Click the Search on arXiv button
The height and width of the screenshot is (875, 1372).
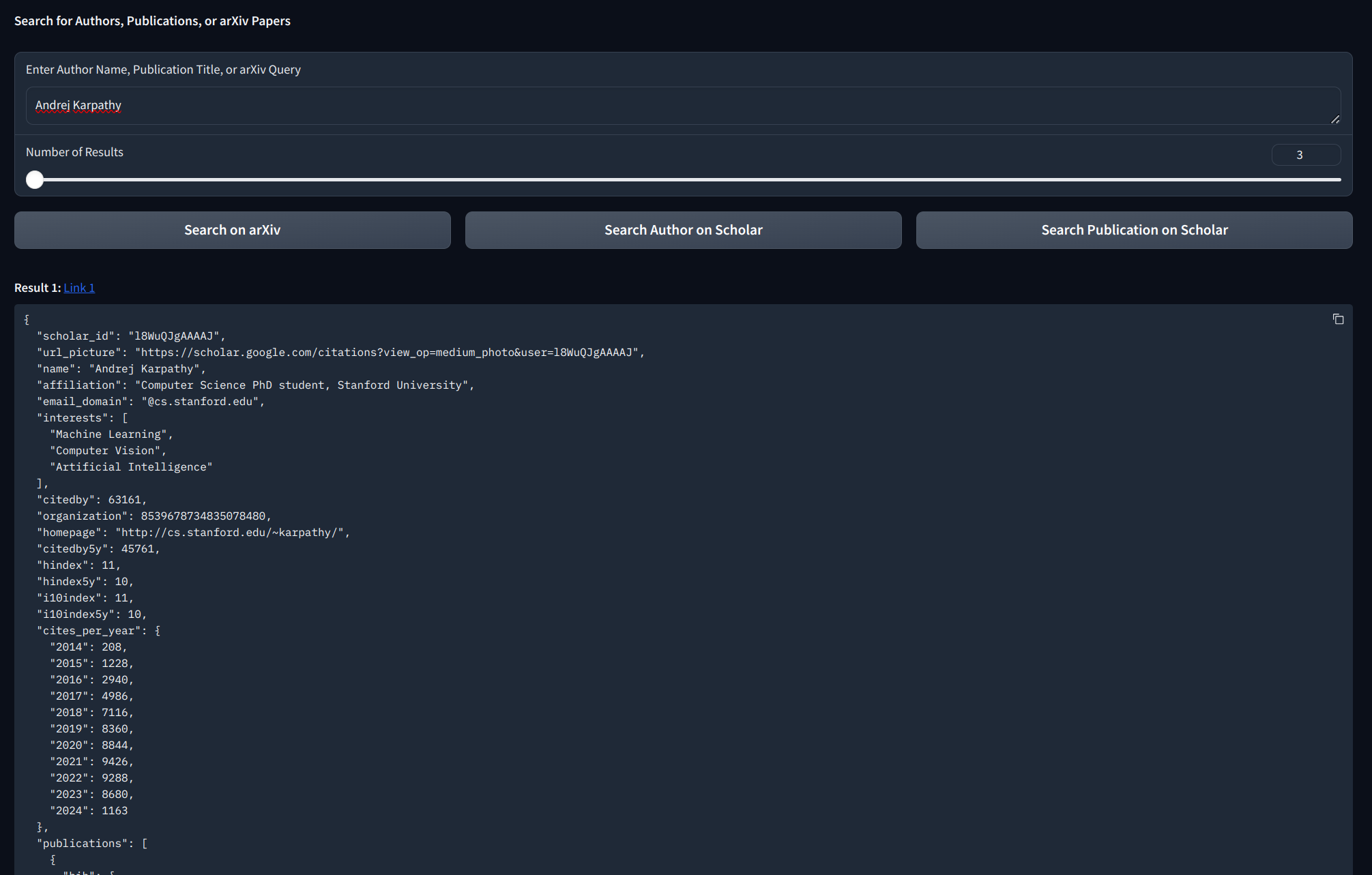click(x=232, y=230)
